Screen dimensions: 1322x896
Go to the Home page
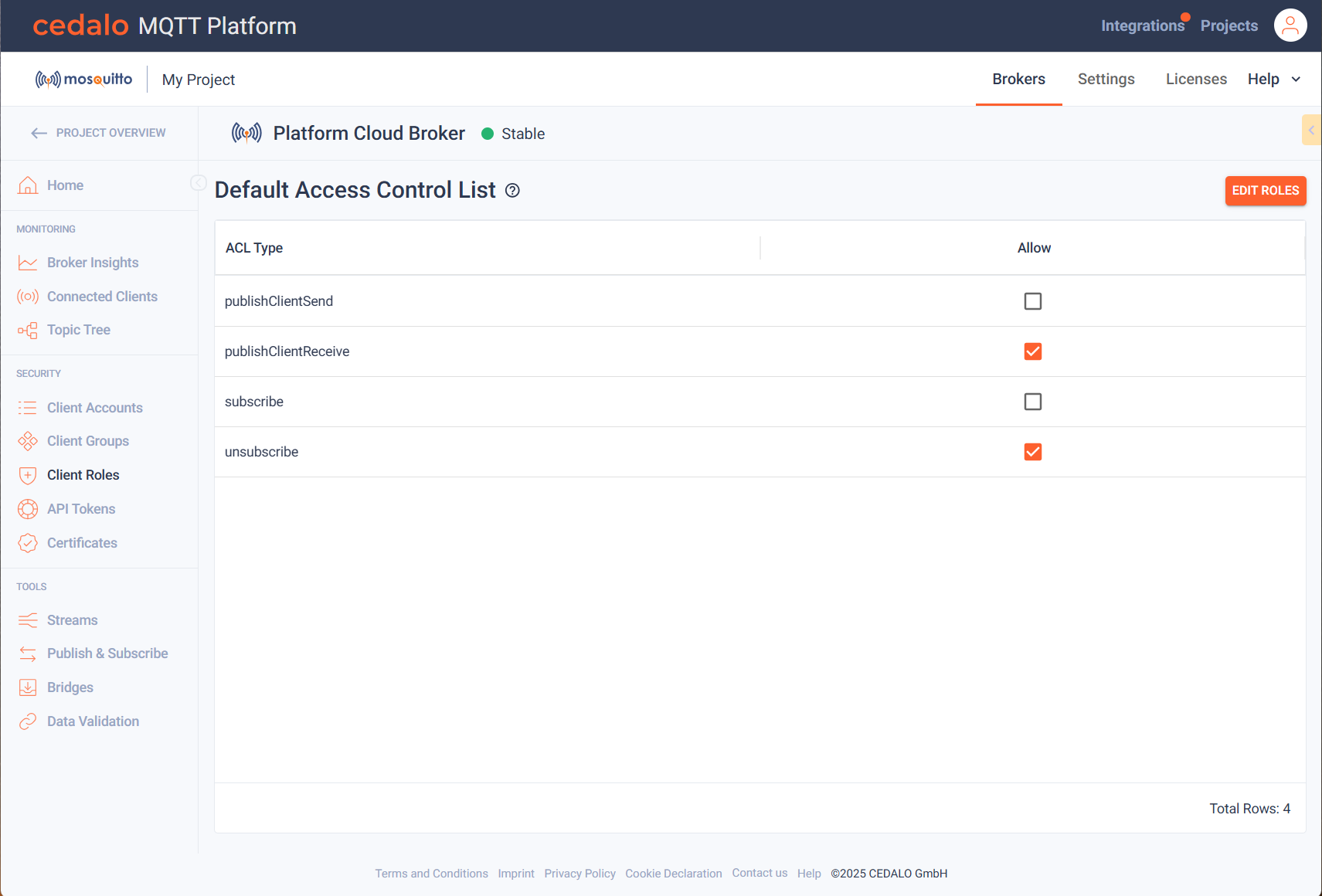[65, 185]
